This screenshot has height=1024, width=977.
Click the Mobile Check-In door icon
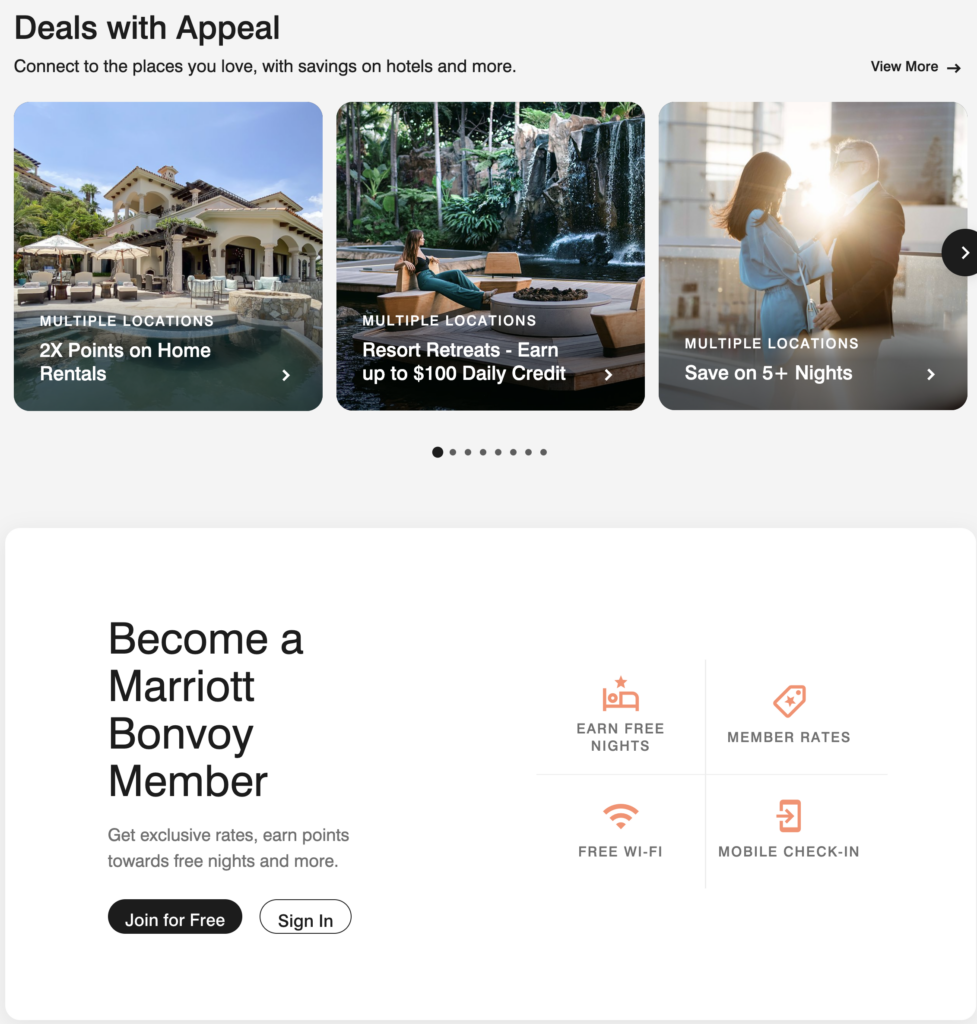tap(789, 816)
